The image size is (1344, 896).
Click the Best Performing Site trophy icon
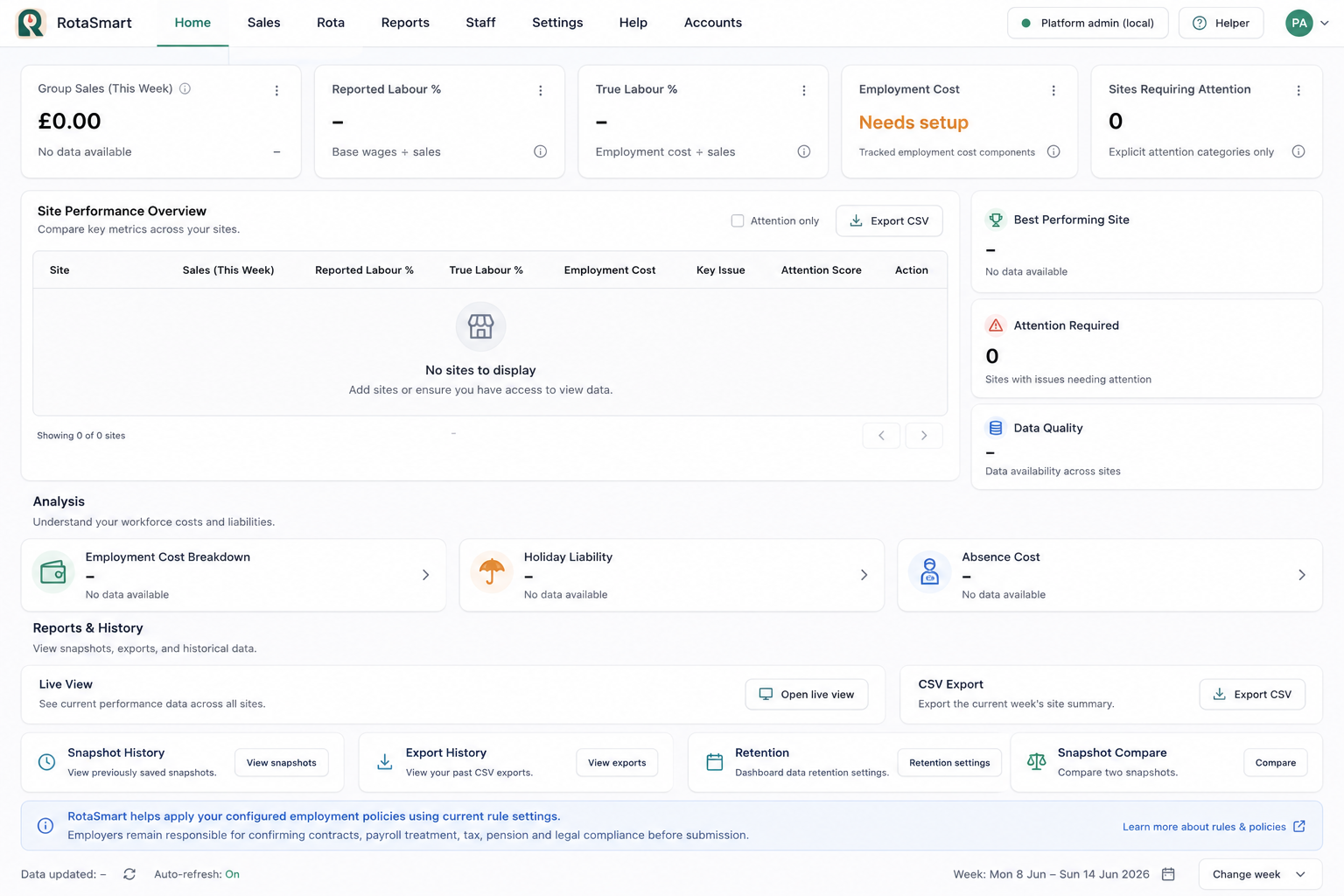tap(995, 220)
